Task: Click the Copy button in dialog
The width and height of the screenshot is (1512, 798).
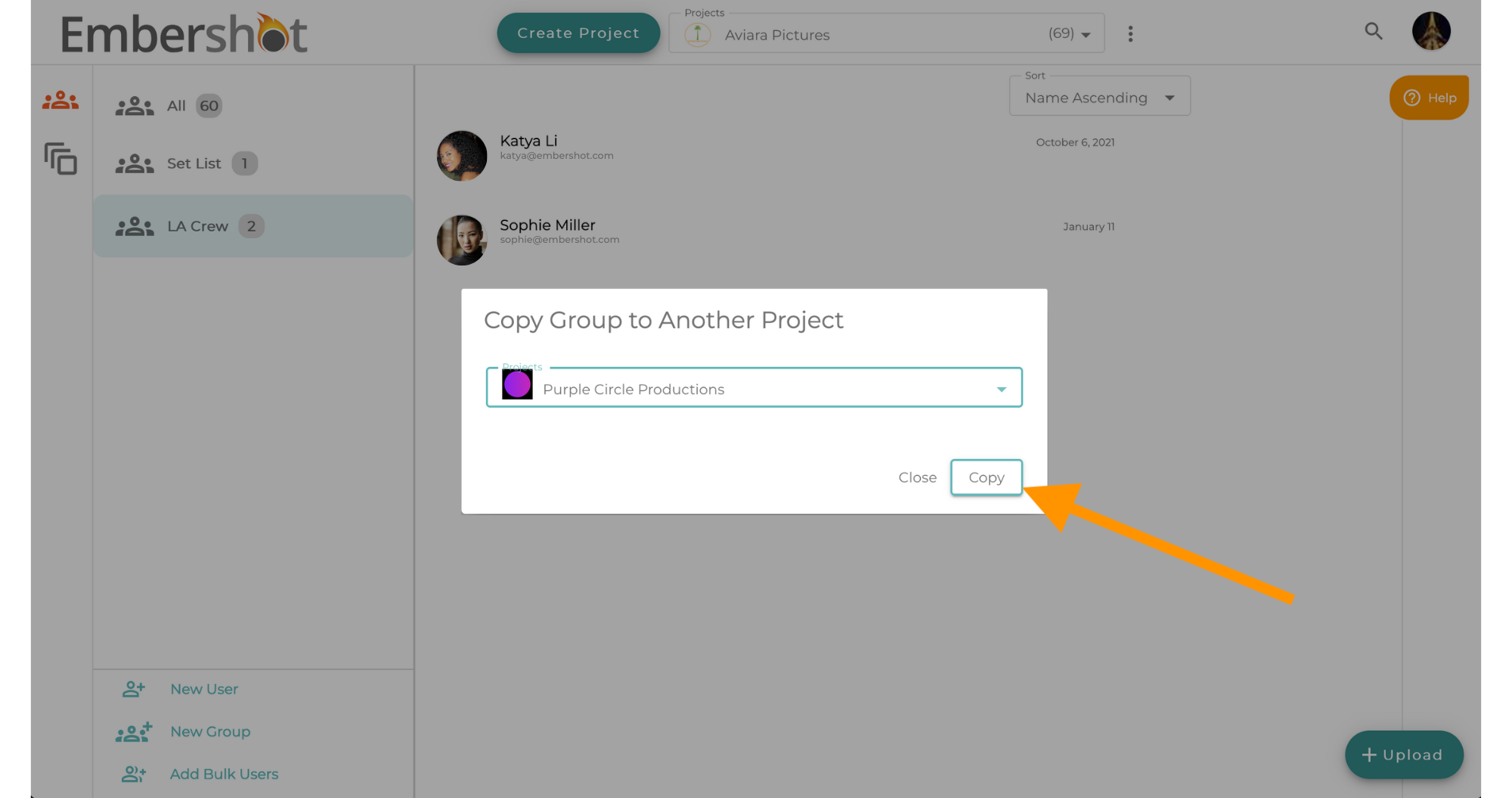Action: (x=986, y=477)
